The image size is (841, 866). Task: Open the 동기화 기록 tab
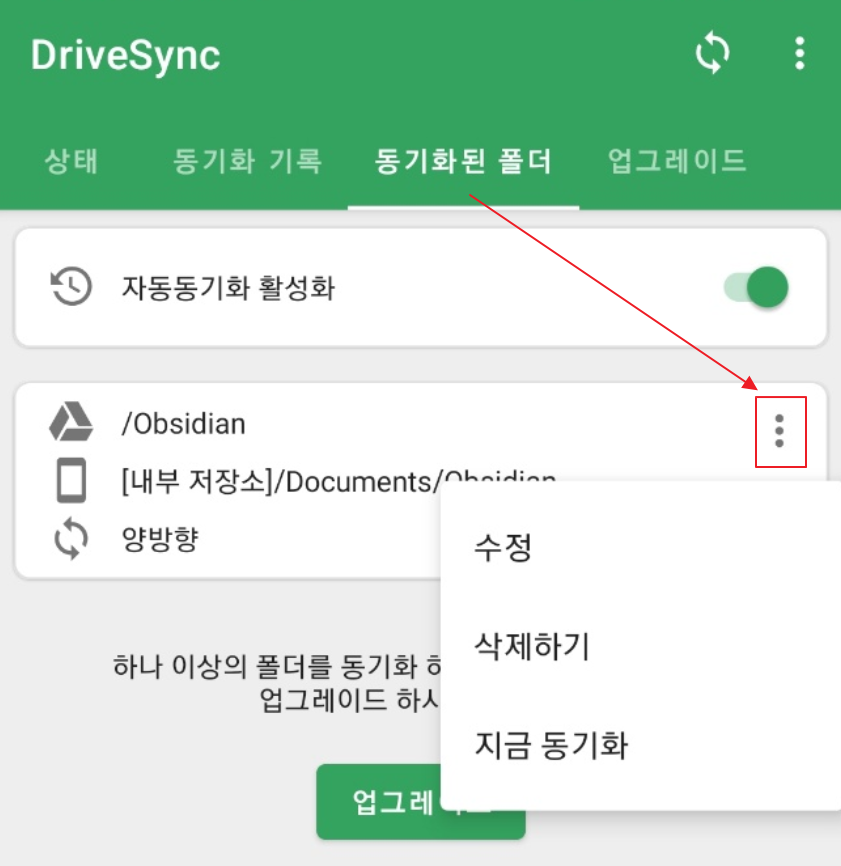pos(247,161)
